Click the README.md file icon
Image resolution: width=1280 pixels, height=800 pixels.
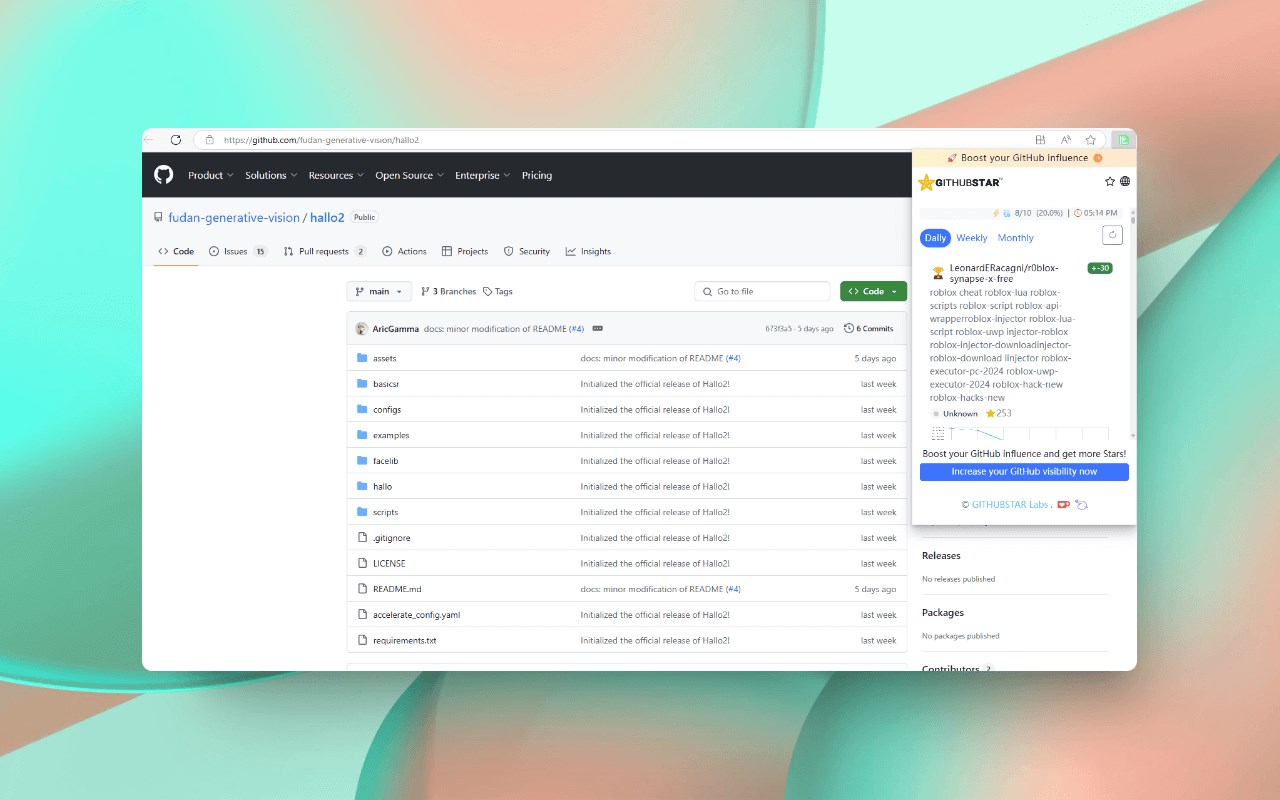click(363, 589)
